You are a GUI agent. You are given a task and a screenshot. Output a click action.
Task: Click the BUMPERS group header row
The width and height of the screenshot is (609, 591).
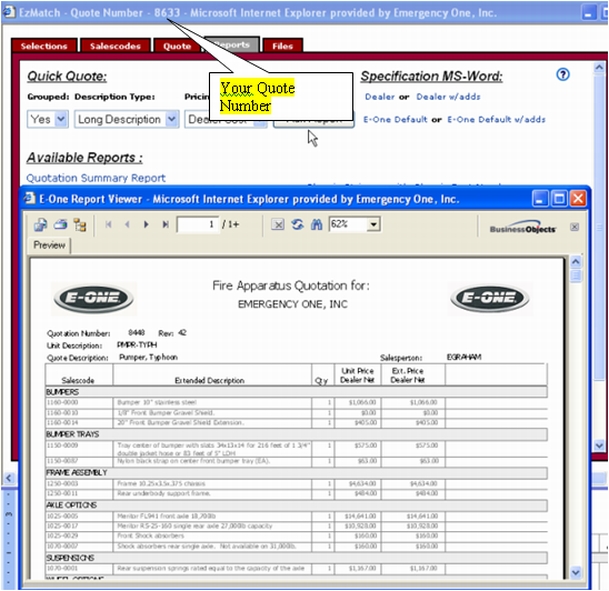click(296, 392)
